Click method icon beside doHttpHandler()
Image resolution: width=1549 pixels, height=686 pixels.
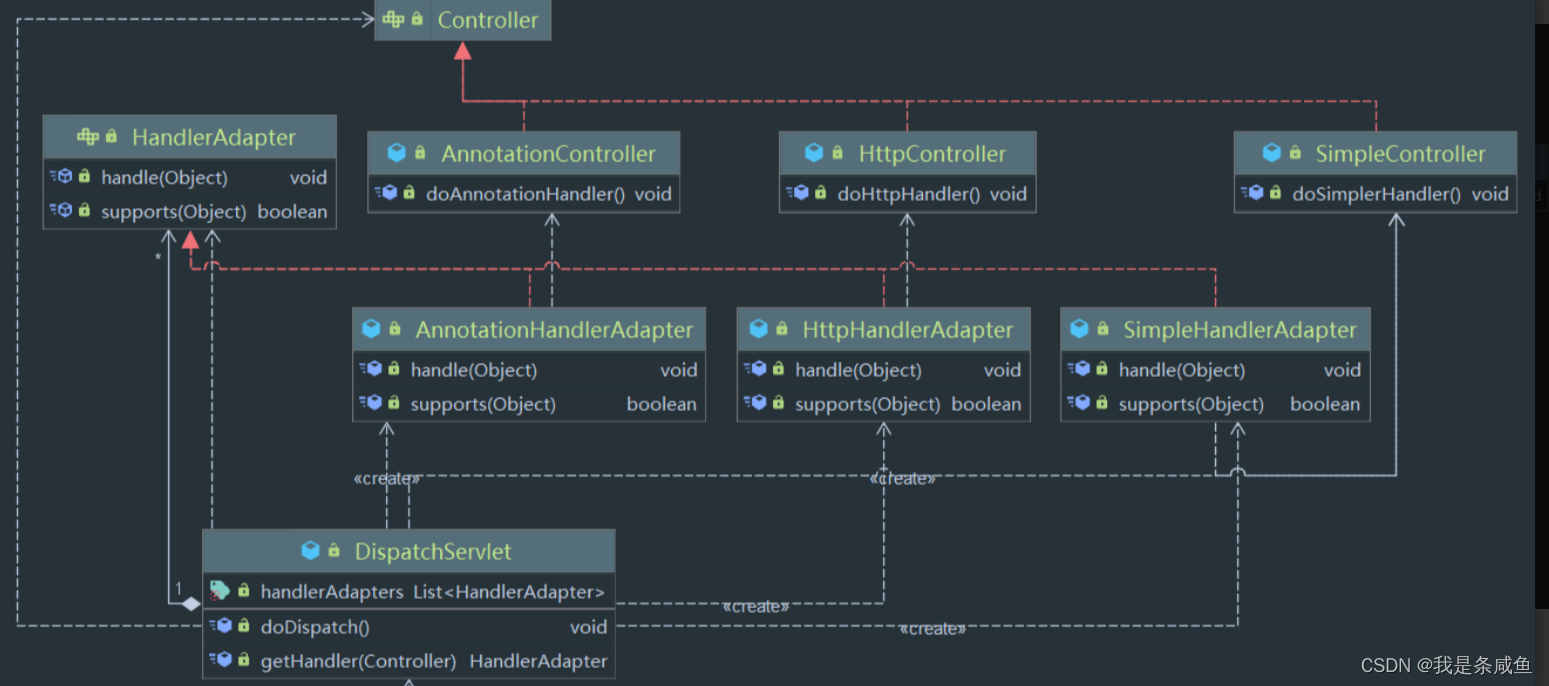(x=798, y=193)
